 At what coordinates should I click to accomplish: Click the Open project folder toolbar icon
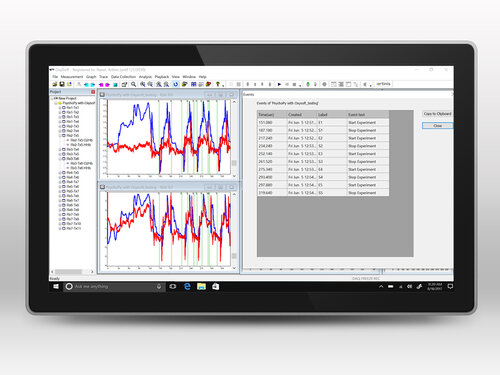pos(55,84)
